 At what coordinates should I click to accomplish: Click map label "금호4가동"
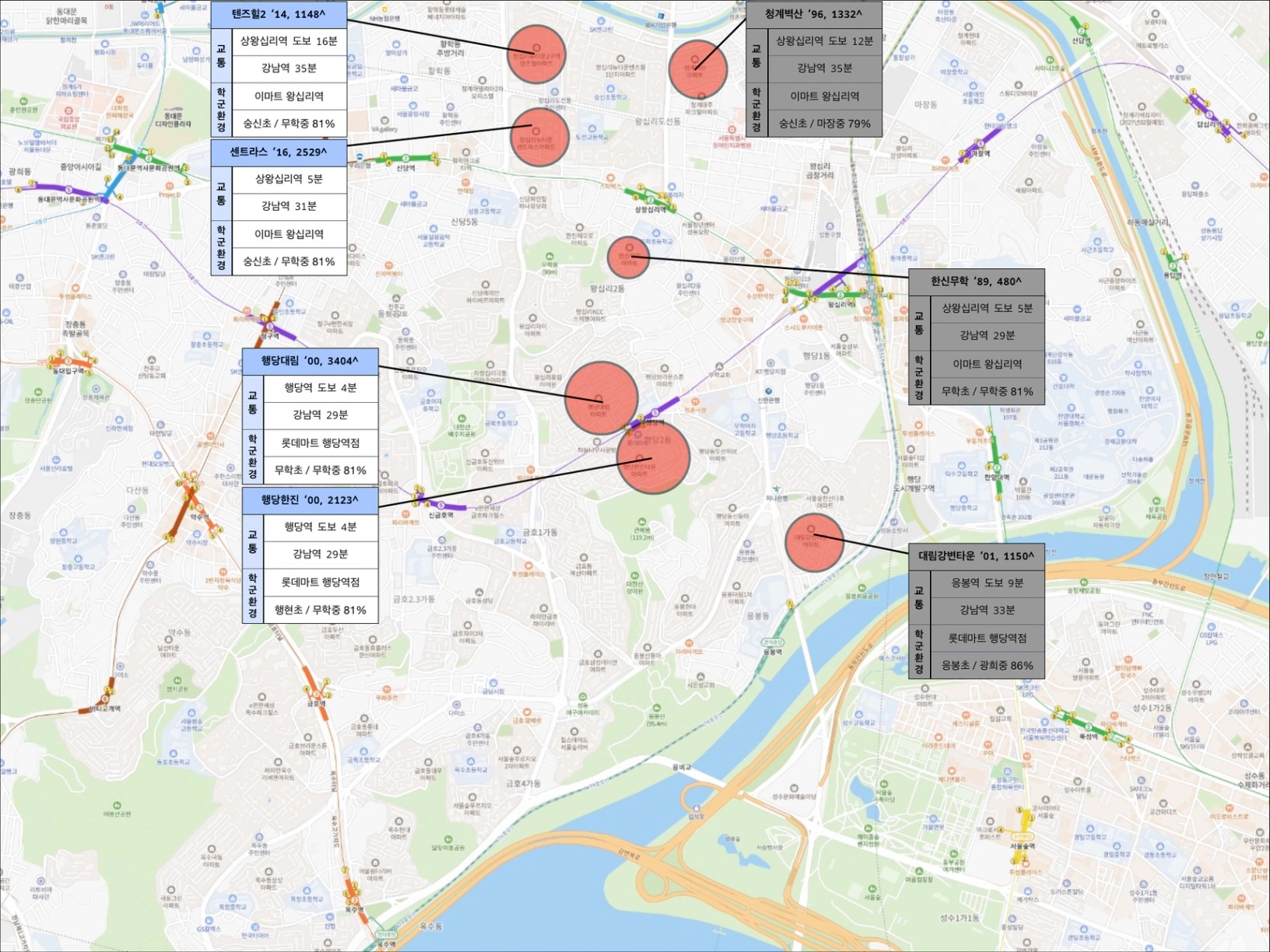point(523,783)
